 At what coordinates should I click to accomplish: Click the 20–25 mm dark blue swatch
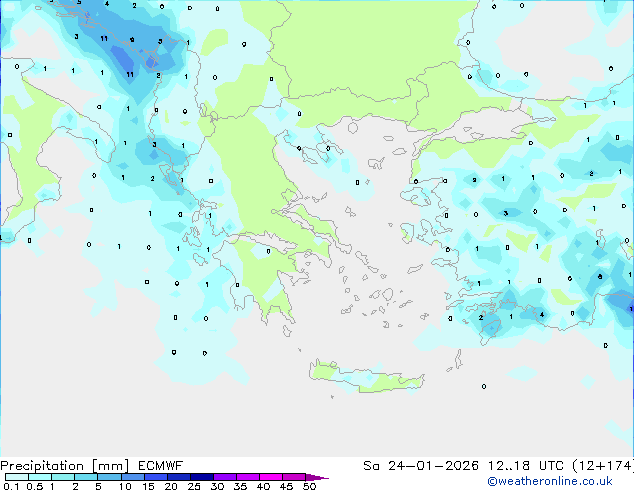(178, 477)
